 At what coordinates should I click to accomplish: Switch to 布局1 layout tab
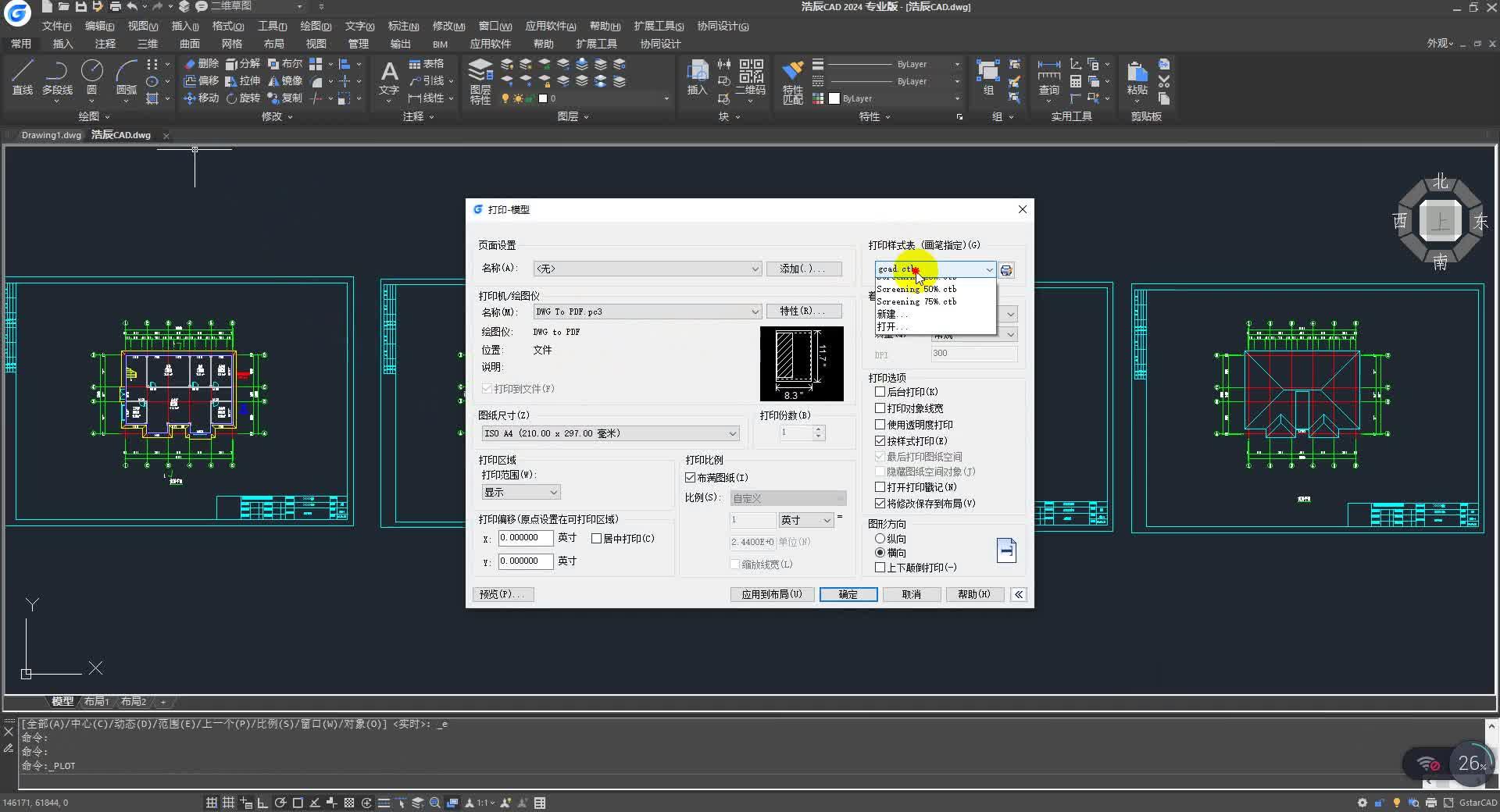point(97,701)
